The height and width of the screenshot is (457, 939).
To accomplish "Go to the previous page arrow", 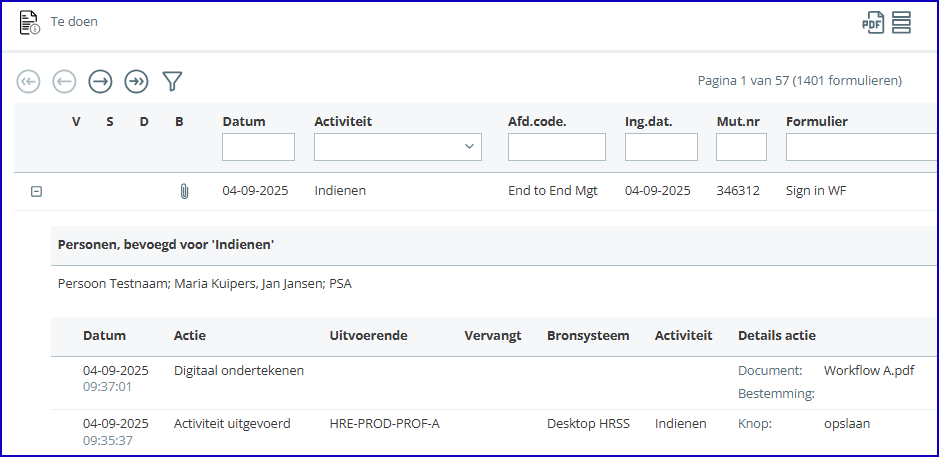I will [x=65, y=81].
